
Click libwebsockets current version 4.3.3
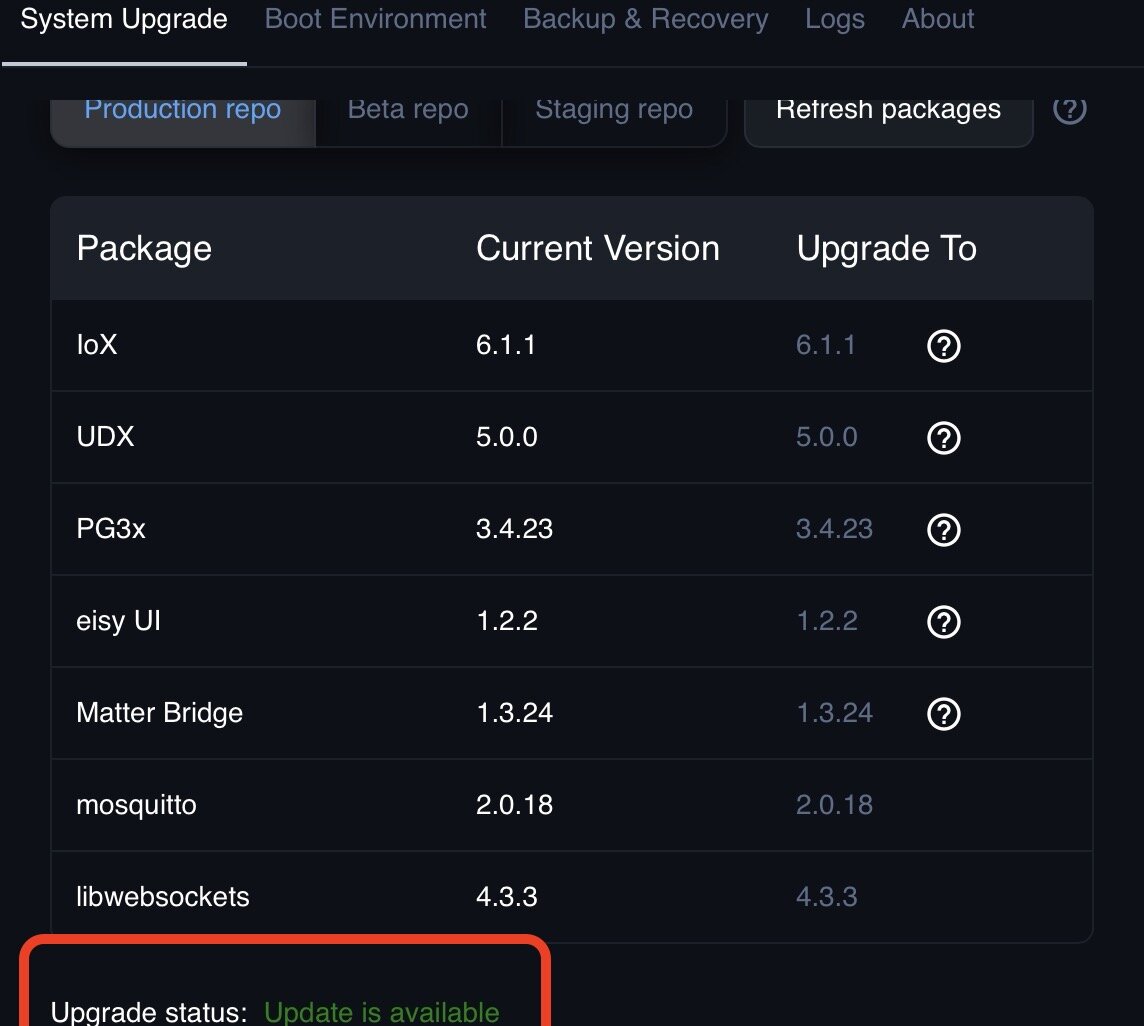(x=506, y=896)
